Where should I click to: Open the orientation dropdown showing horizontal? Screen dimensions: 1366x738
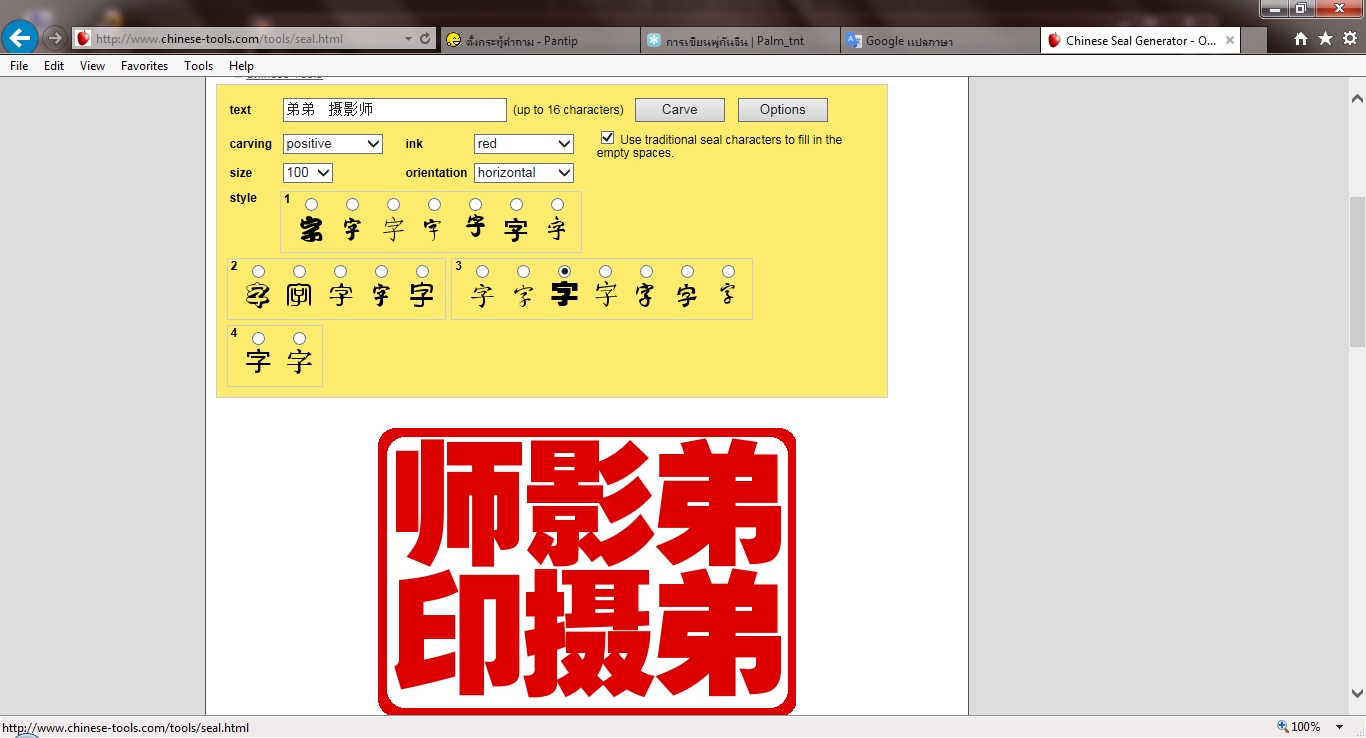click(524, 173)
